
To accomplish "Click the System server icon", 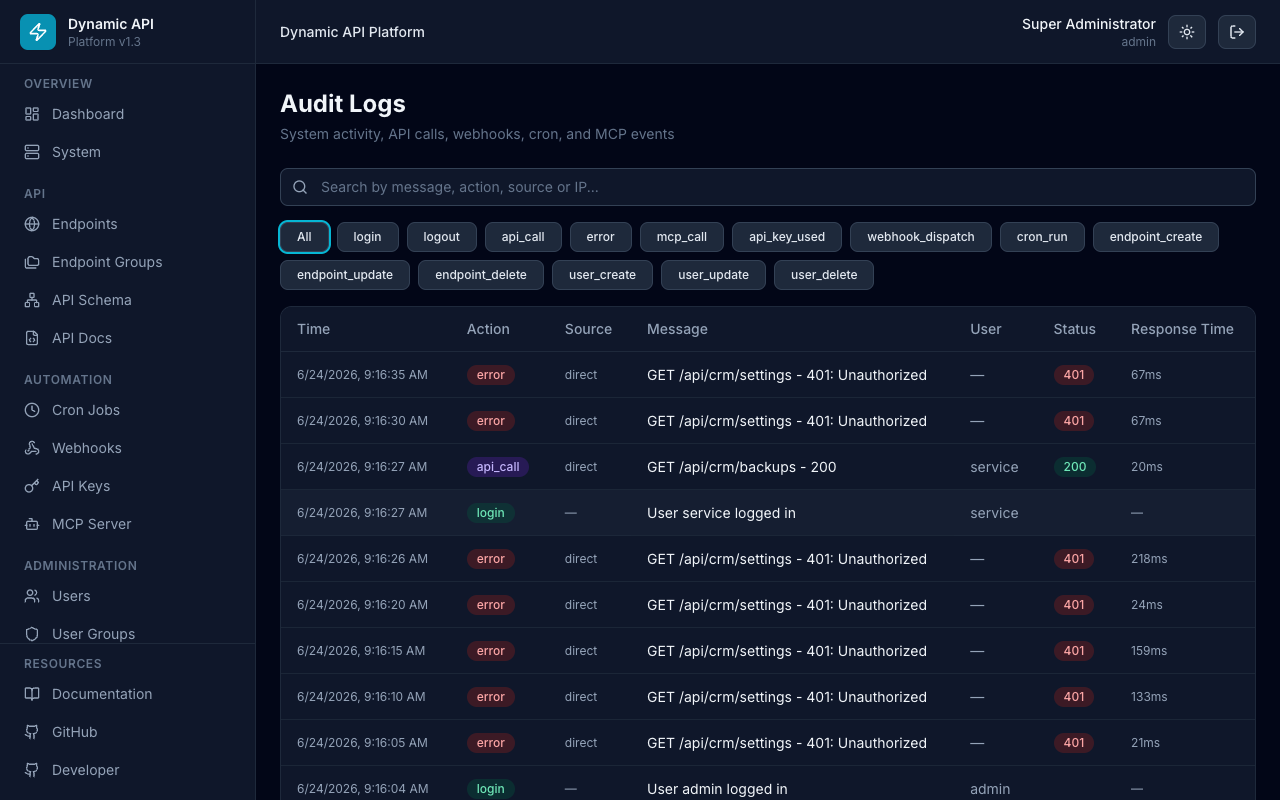I will [x=32, y=152].
